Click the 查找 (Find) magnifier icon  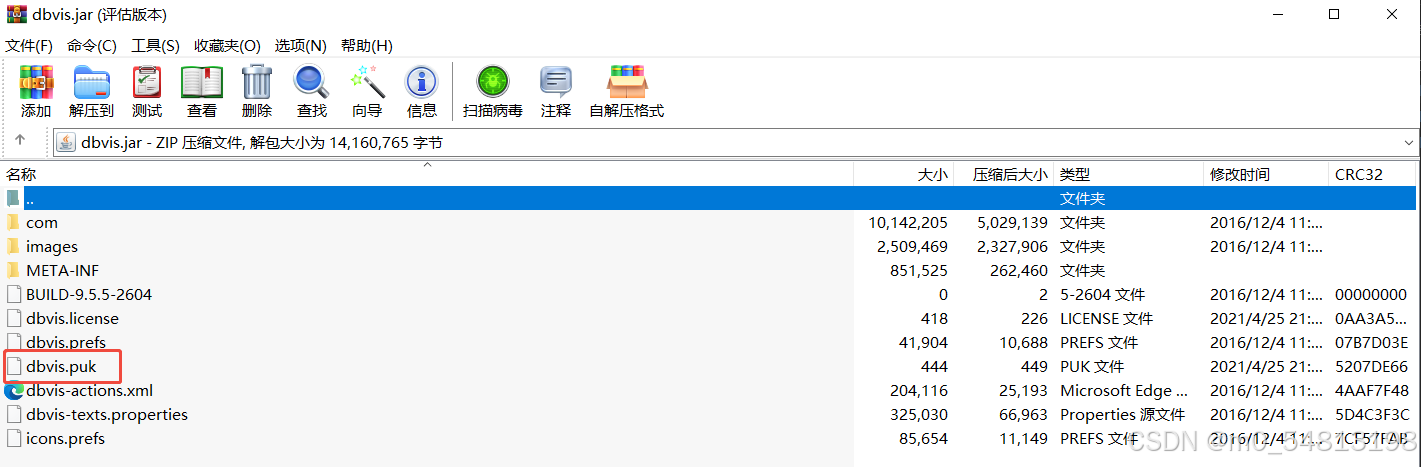311,82
